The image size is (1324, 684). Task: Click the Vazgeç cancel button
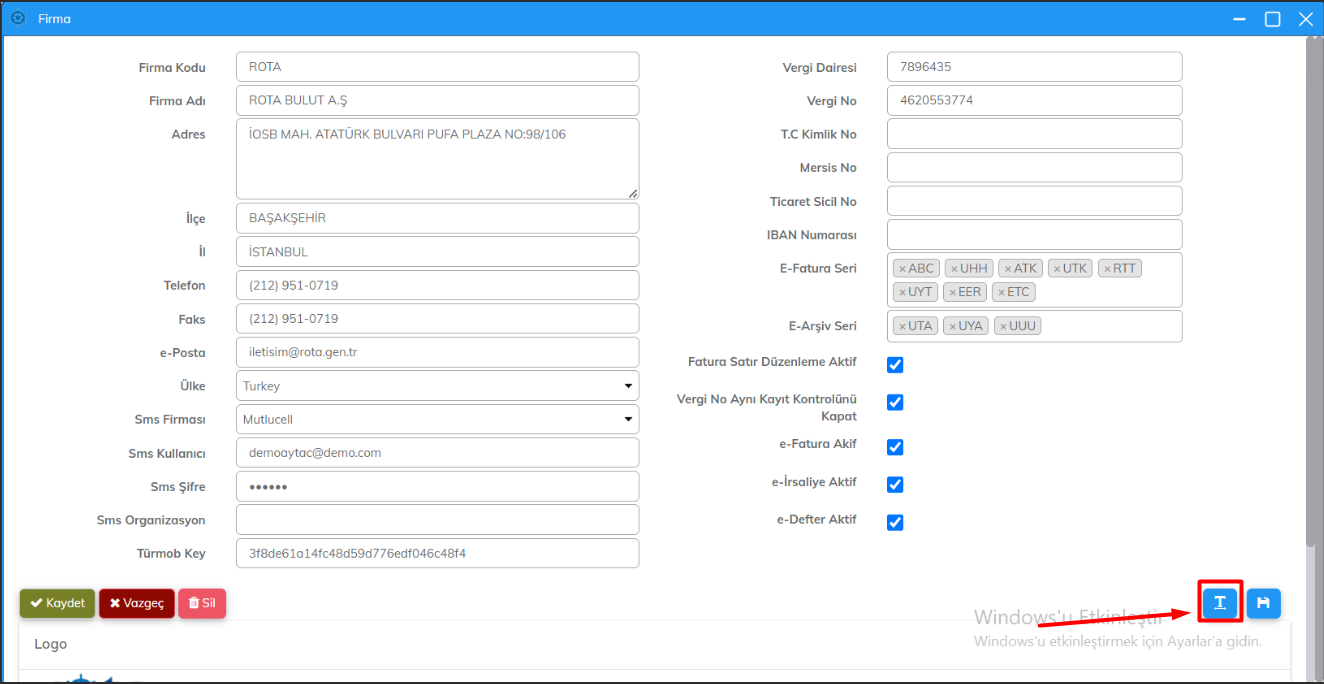coord(137,603)
